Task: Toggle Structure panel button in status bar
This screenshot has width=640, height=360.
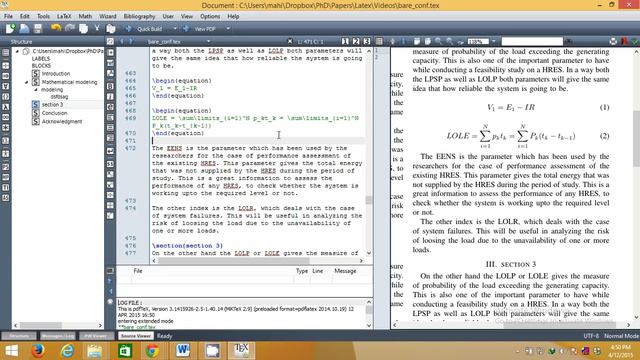Action: [19, 336]
